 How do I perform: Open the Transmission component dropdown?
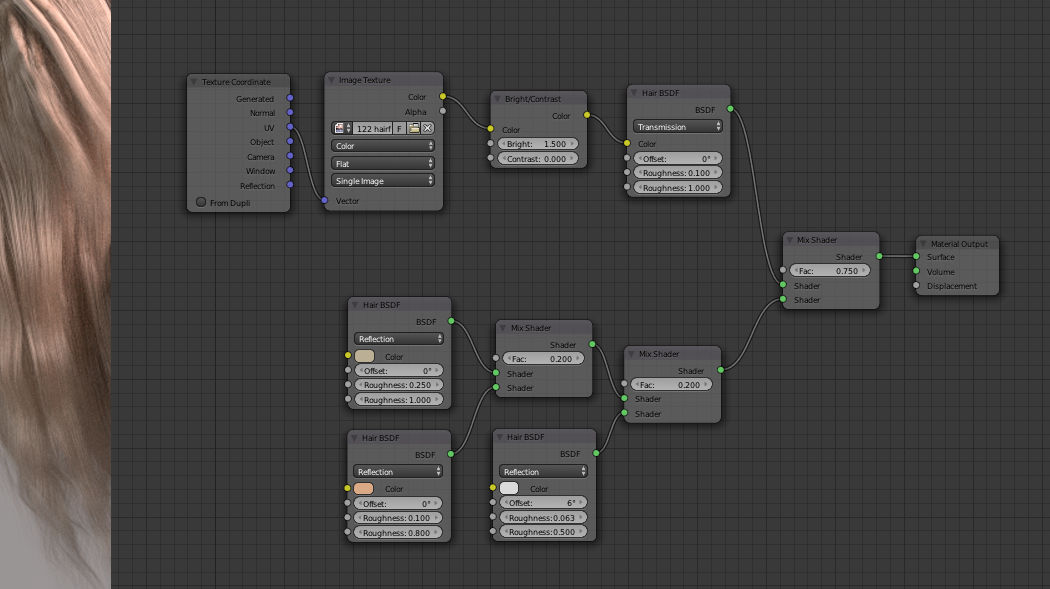point(678,127)
